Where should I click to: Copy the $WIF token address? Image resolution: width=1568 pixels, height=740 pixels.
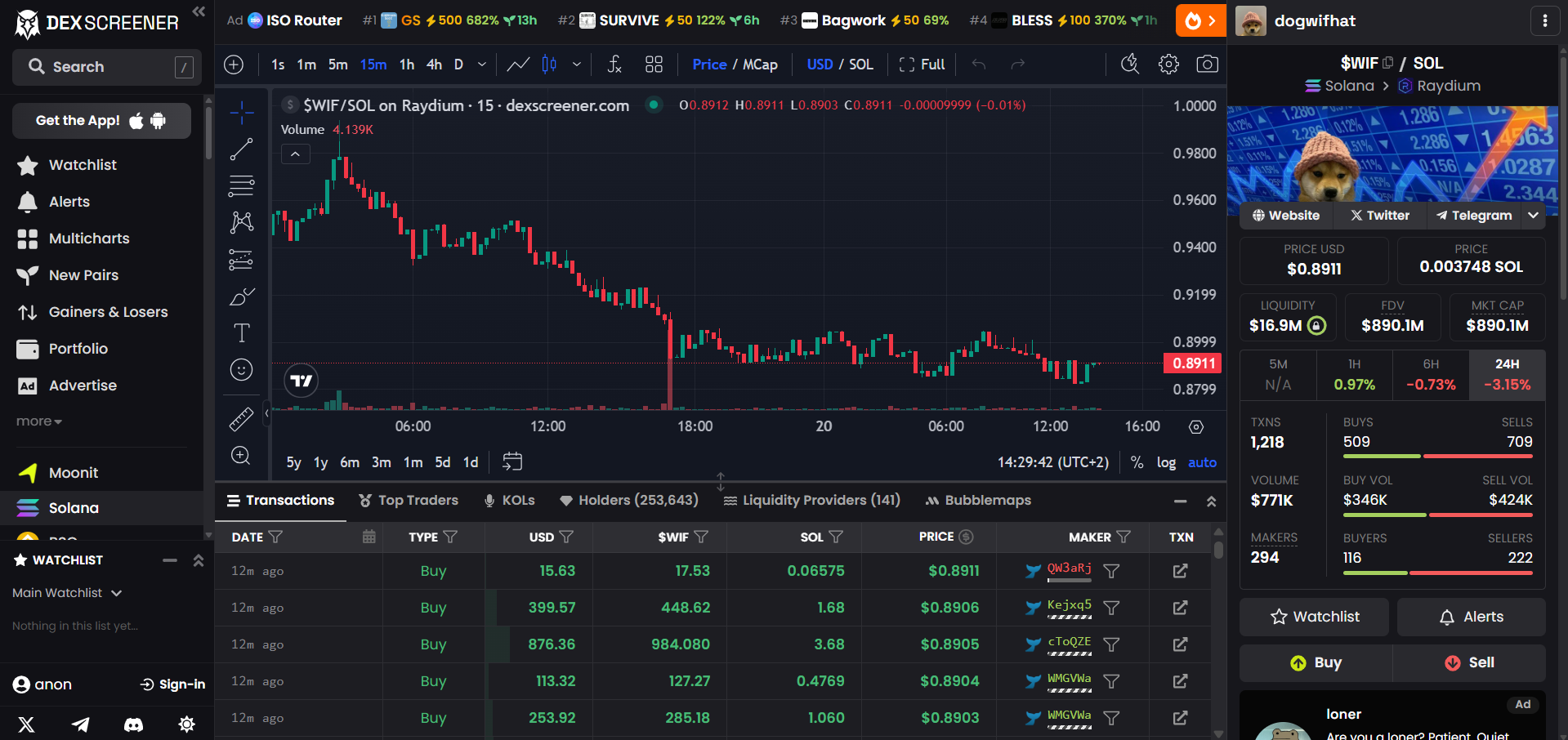point(1387,63)
